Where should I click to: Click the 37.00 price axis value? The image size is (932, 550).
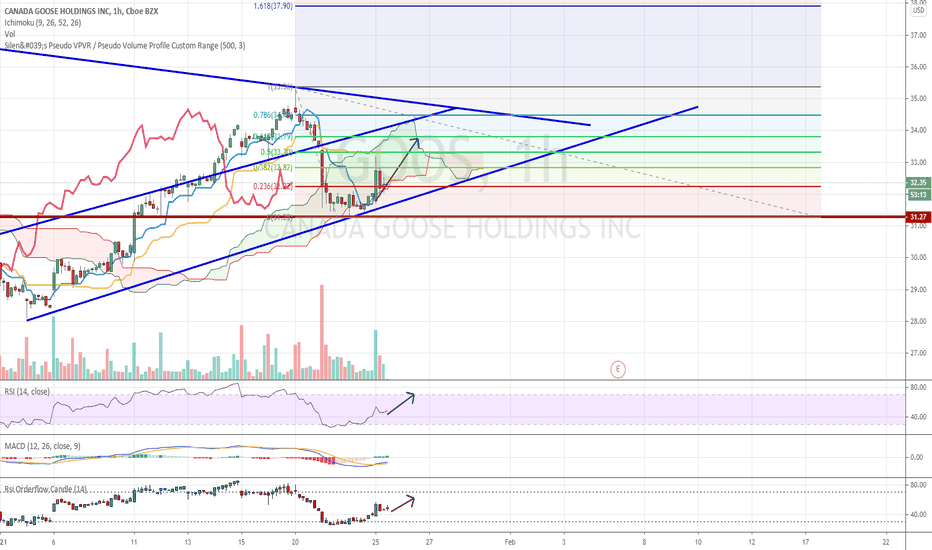click(918, 36)
